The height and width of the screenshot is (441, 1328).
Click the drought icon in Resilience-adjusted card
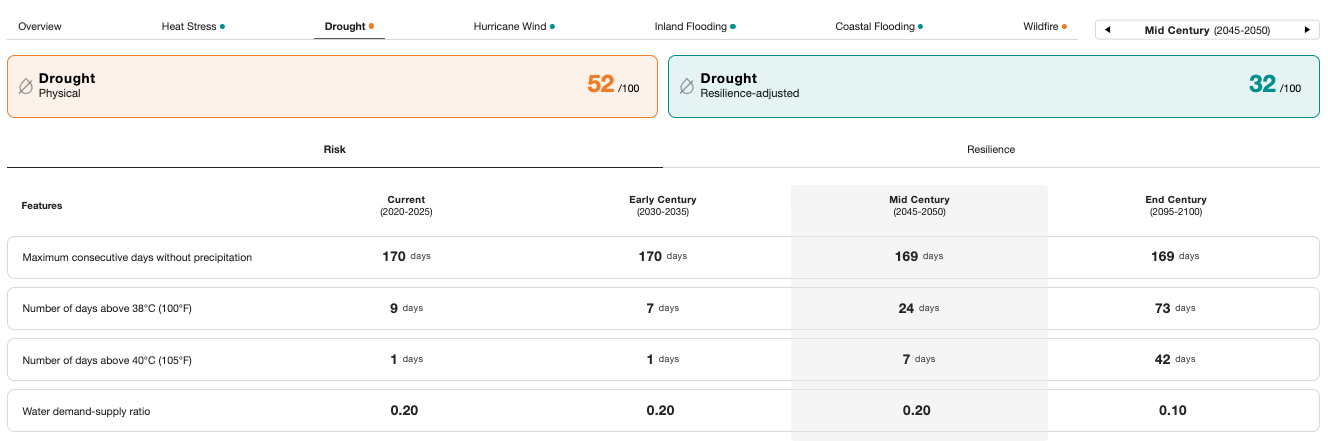[687, 86]
